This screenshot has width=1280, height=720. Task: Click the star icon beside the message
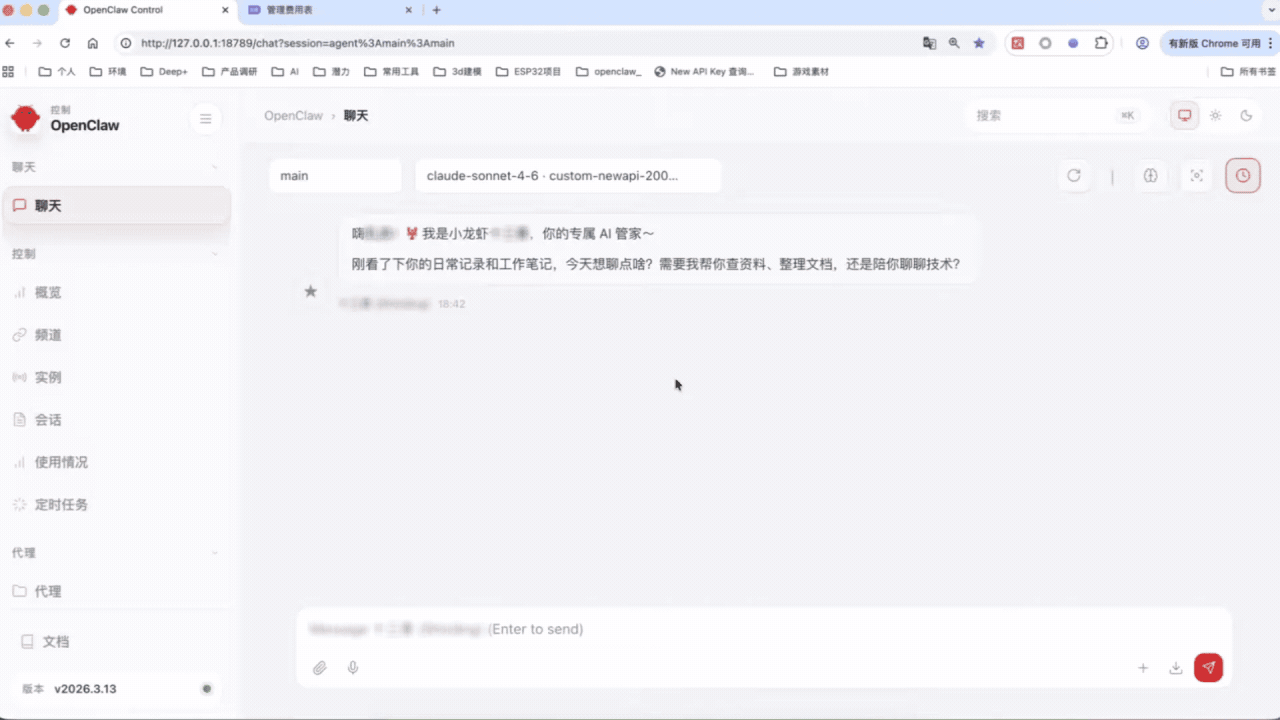tap(311, 291)
